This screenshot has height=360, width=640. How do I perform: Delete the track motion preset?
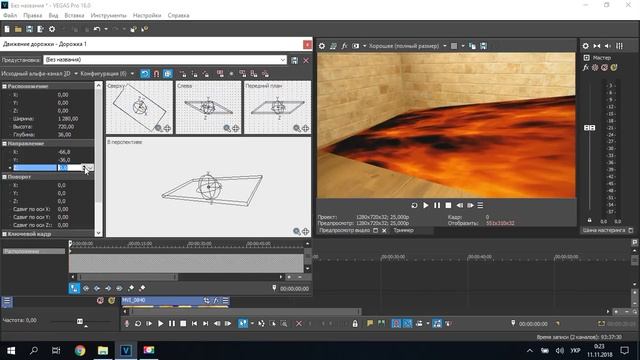[x=306, y=60]
